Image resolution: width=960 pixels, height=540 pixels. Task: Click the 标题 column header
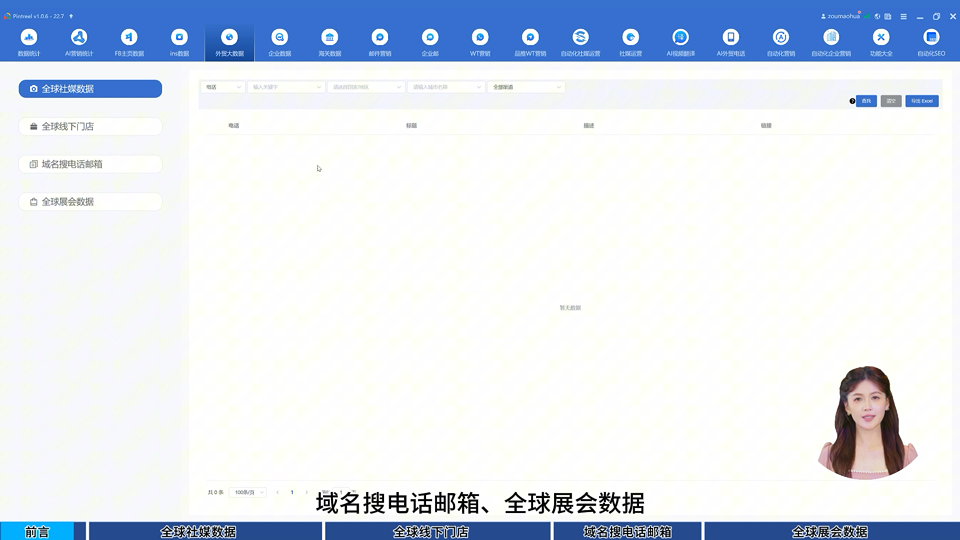411,126
